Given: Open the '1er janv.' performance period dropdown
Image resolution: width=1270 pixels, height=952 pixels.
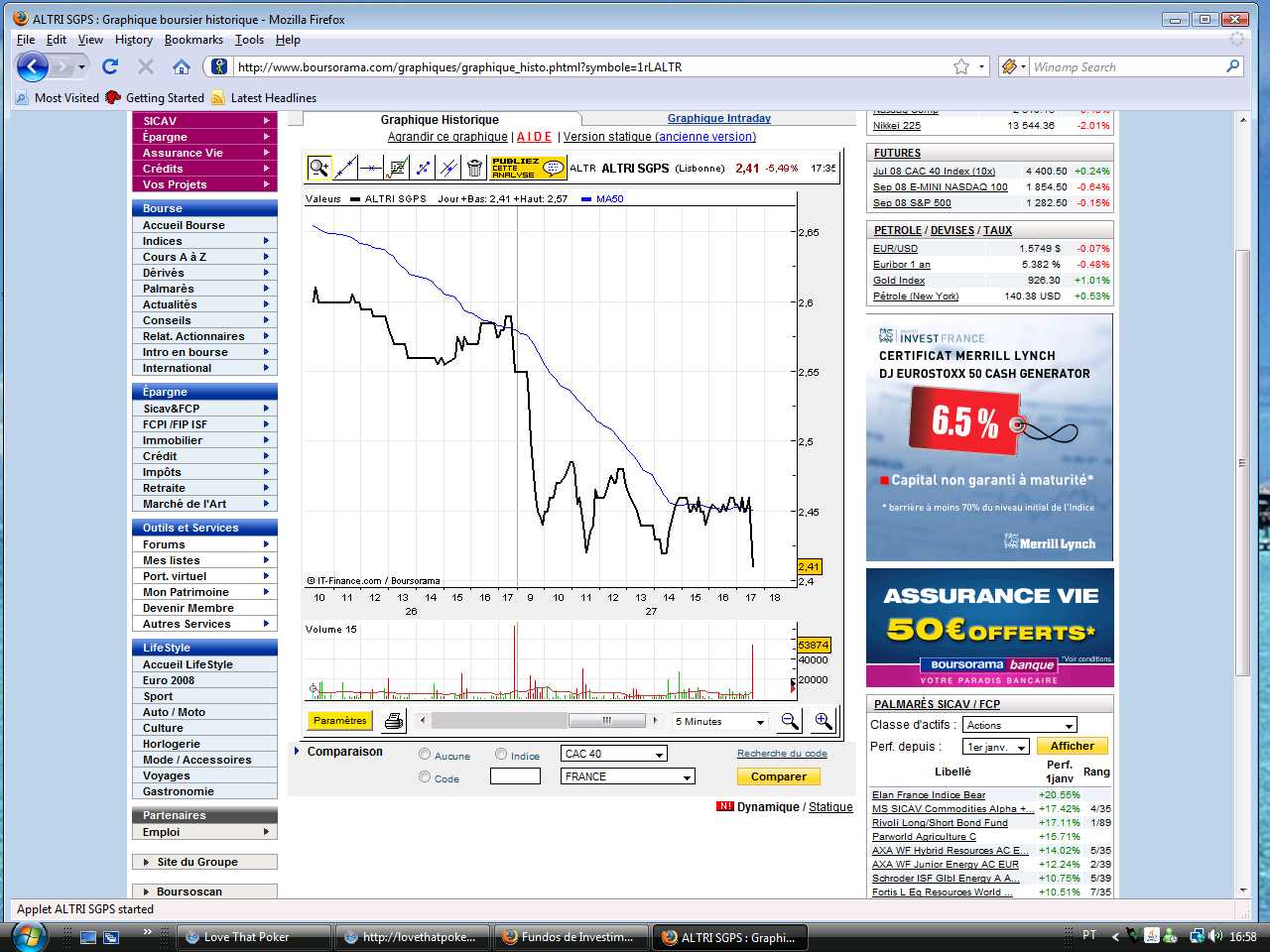Looking at the screenshot, I should coord(995,747).
